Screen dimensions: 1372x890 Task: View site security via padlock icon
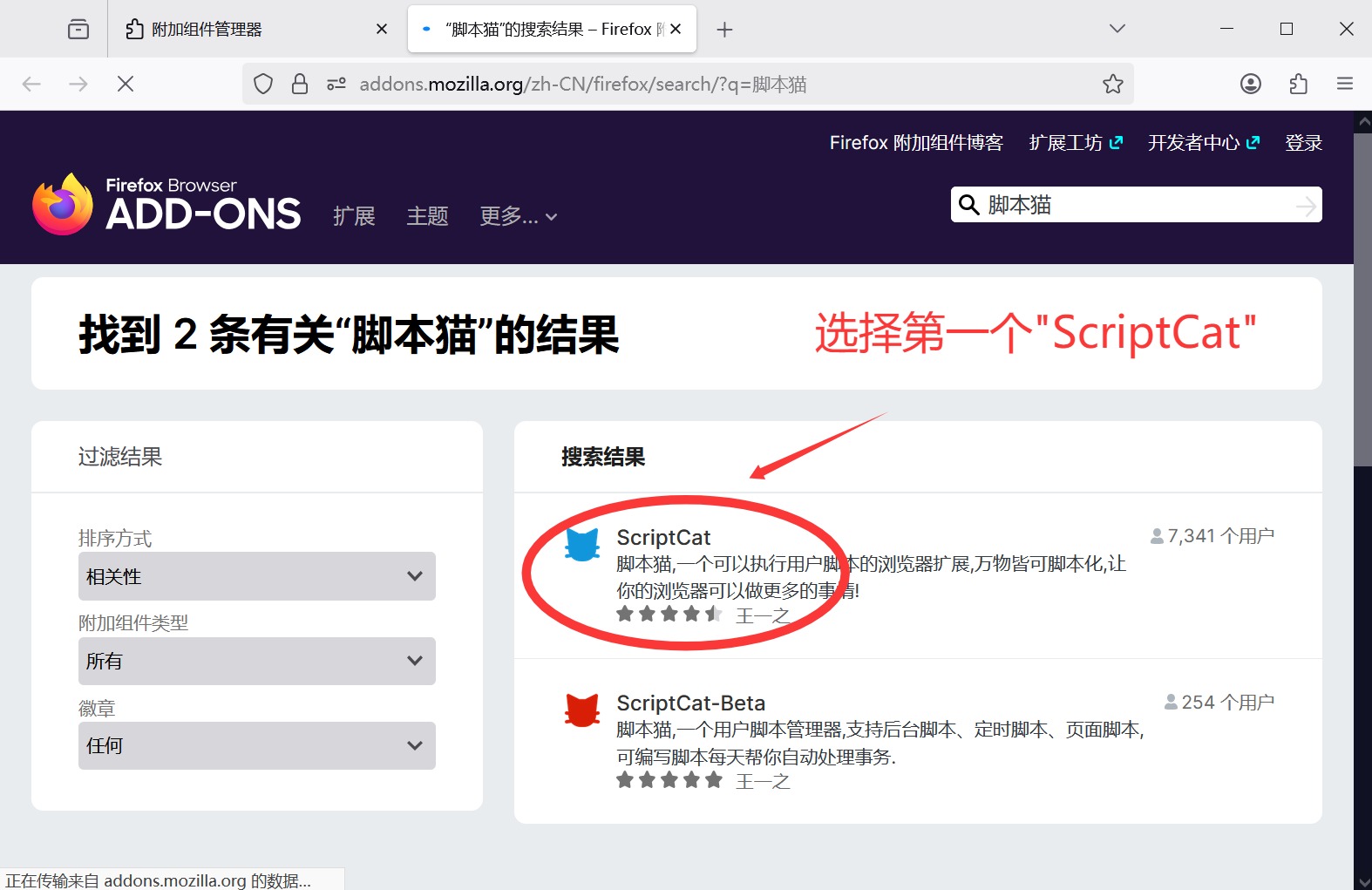tap(300, 84)
